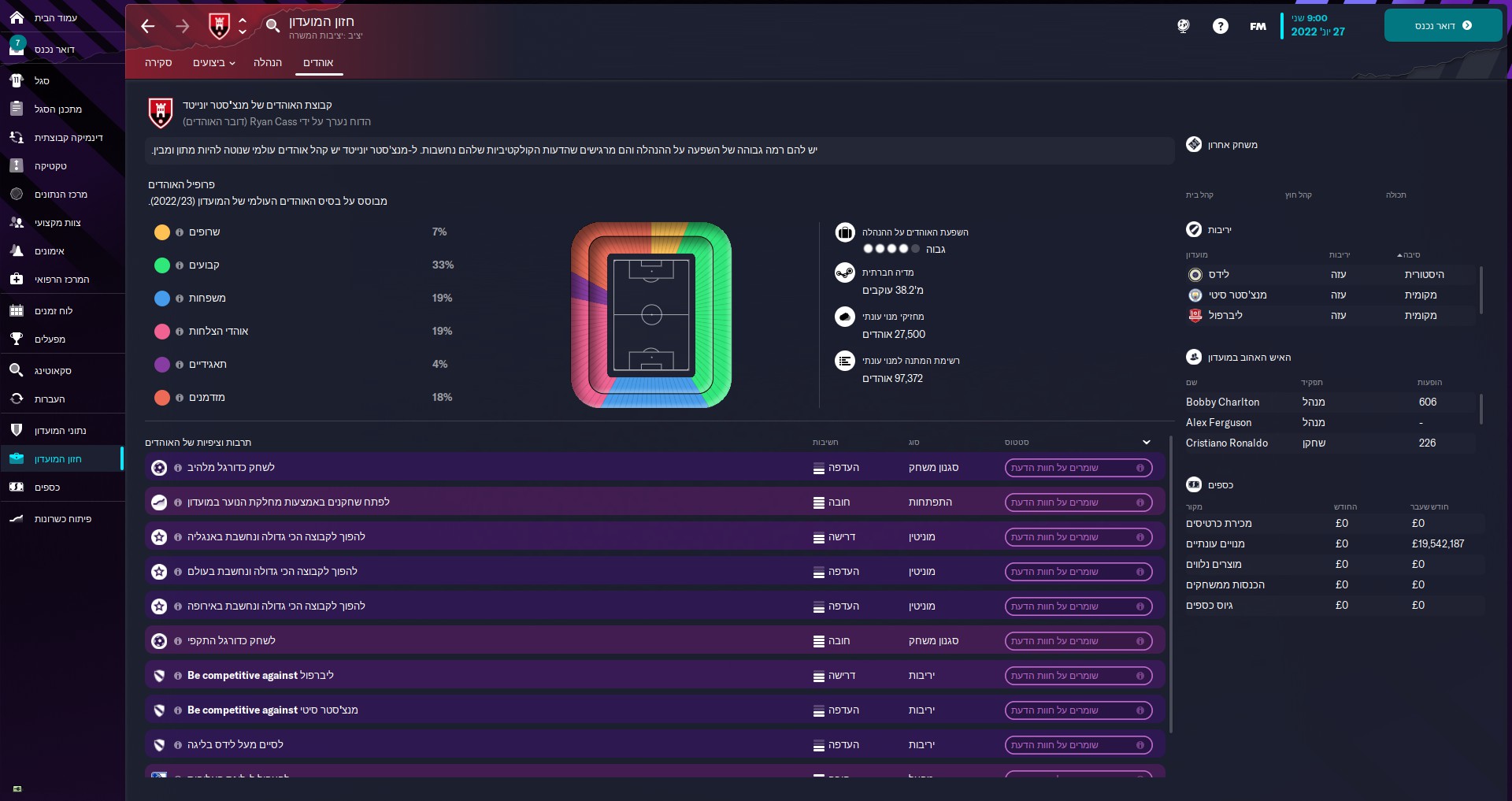1512x801 pixels.
Task: Select row לפתח שחקנים באמצעות מחלקת הנוער
Action: 654,502
